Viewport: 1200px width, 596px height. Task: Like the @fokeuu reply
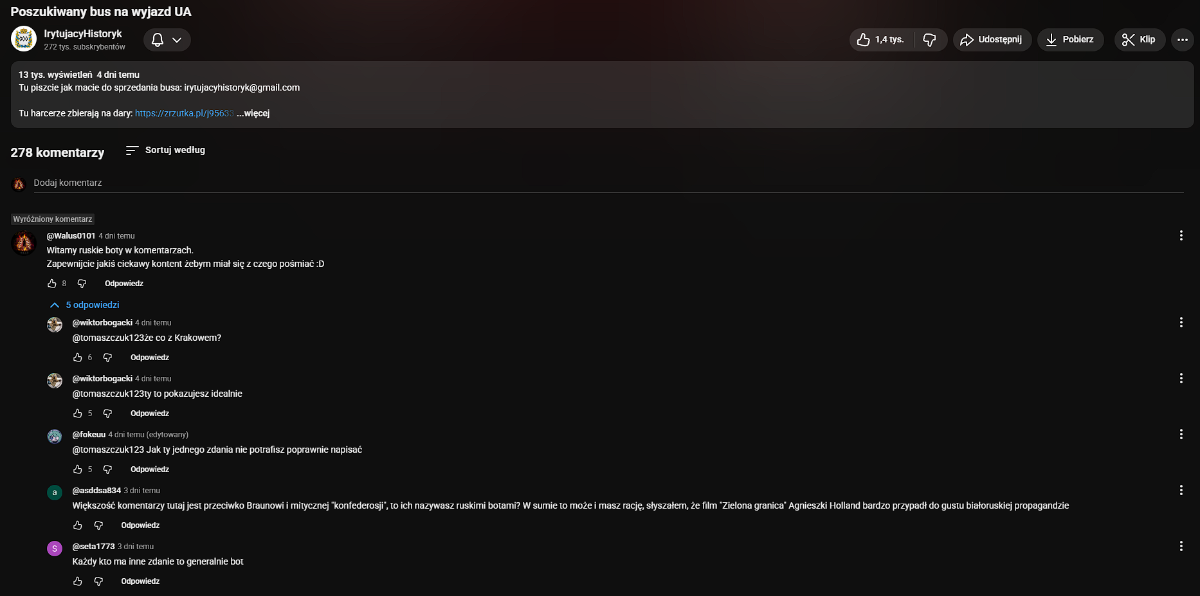78,469
